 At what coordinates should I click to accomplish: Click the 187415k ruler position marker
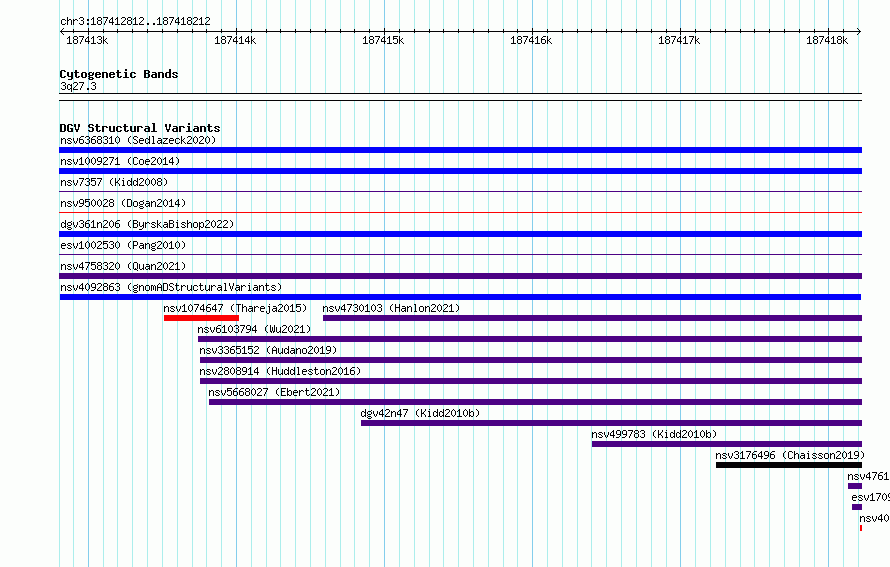[383, 40]
